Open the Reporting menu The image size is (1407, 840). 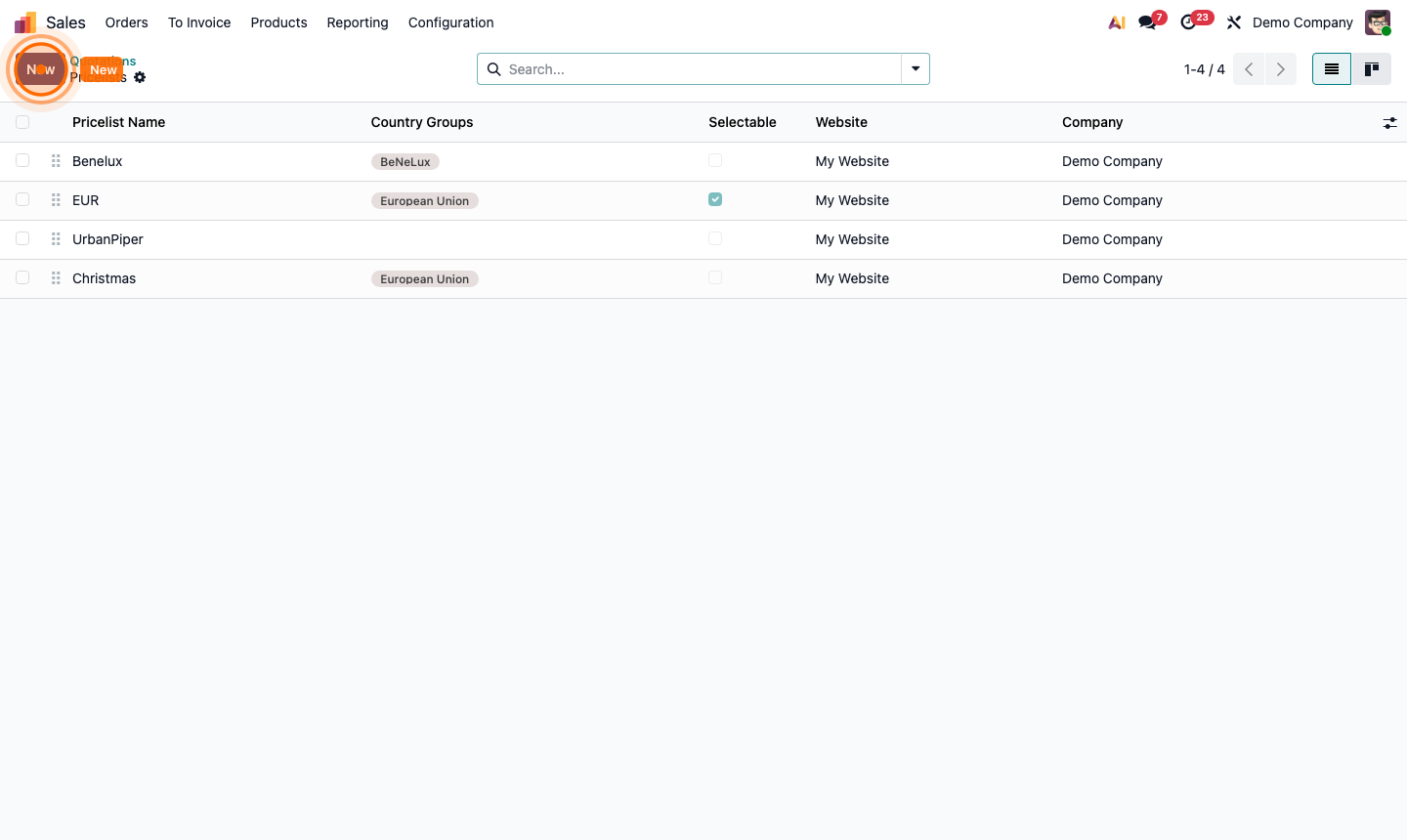tap(358, 21)
